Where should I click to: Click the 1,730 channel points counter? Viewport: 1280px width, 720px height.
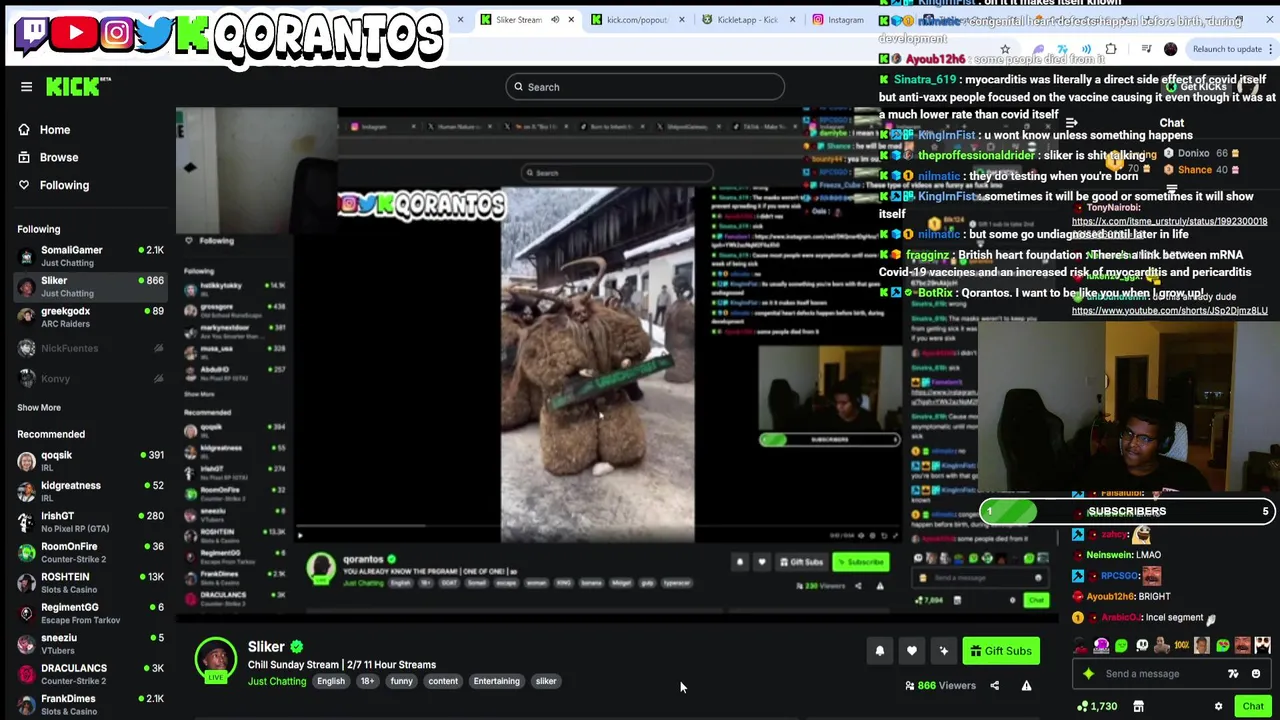tap(1097, 707)
